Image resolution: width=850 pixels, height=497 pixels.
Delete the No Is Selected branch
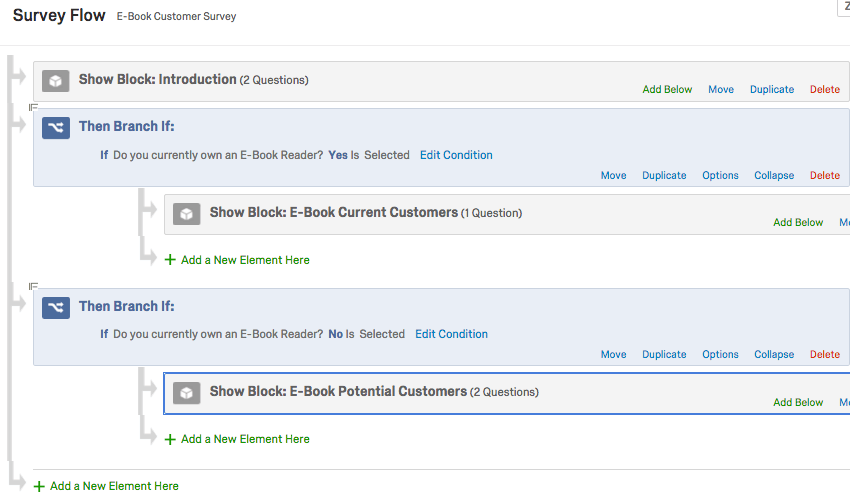pos(825,355)
